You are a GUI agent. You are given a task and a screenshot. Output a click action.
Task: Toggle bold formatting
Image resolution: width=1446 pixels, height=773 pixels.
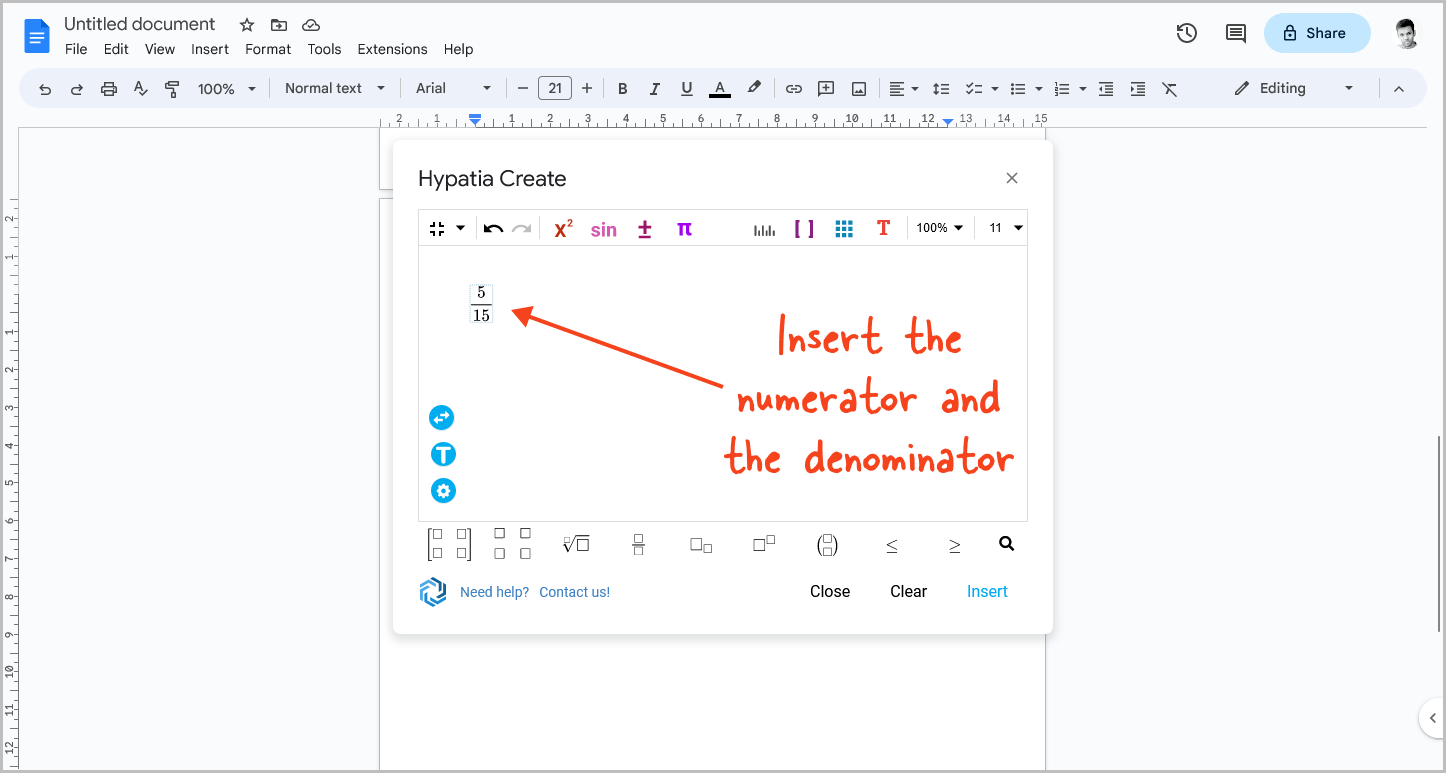pyautogui.click(x=622, y=89)
